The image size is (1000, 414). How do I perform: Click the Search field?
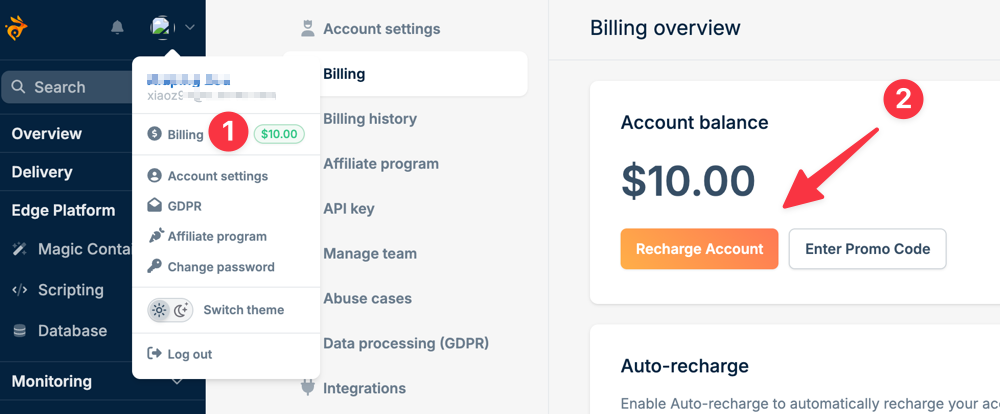click(68, 87)
